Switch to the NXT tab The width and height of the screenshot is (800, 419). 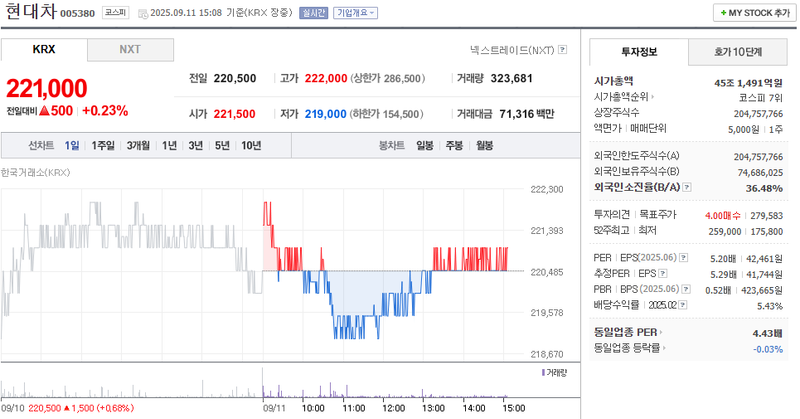pyautogui.click(x=130, y=50)
